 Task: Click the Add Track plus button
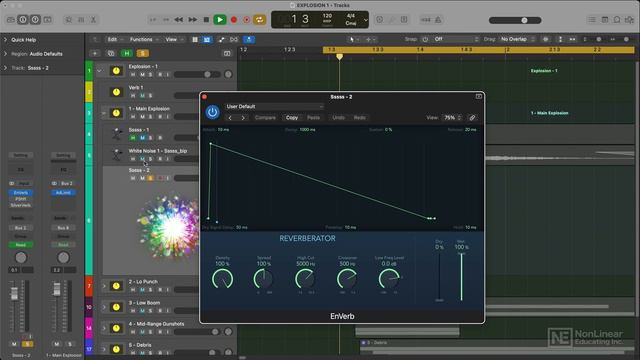coord(95,53)
